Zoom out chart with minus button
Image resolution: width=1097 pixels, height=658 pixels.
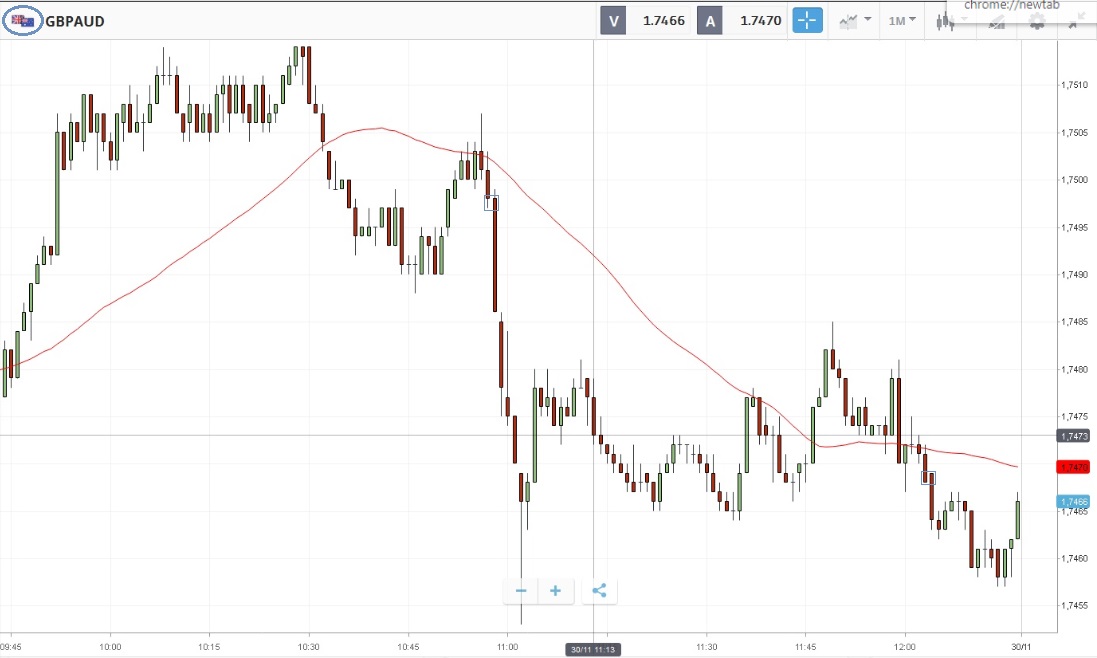521,591
